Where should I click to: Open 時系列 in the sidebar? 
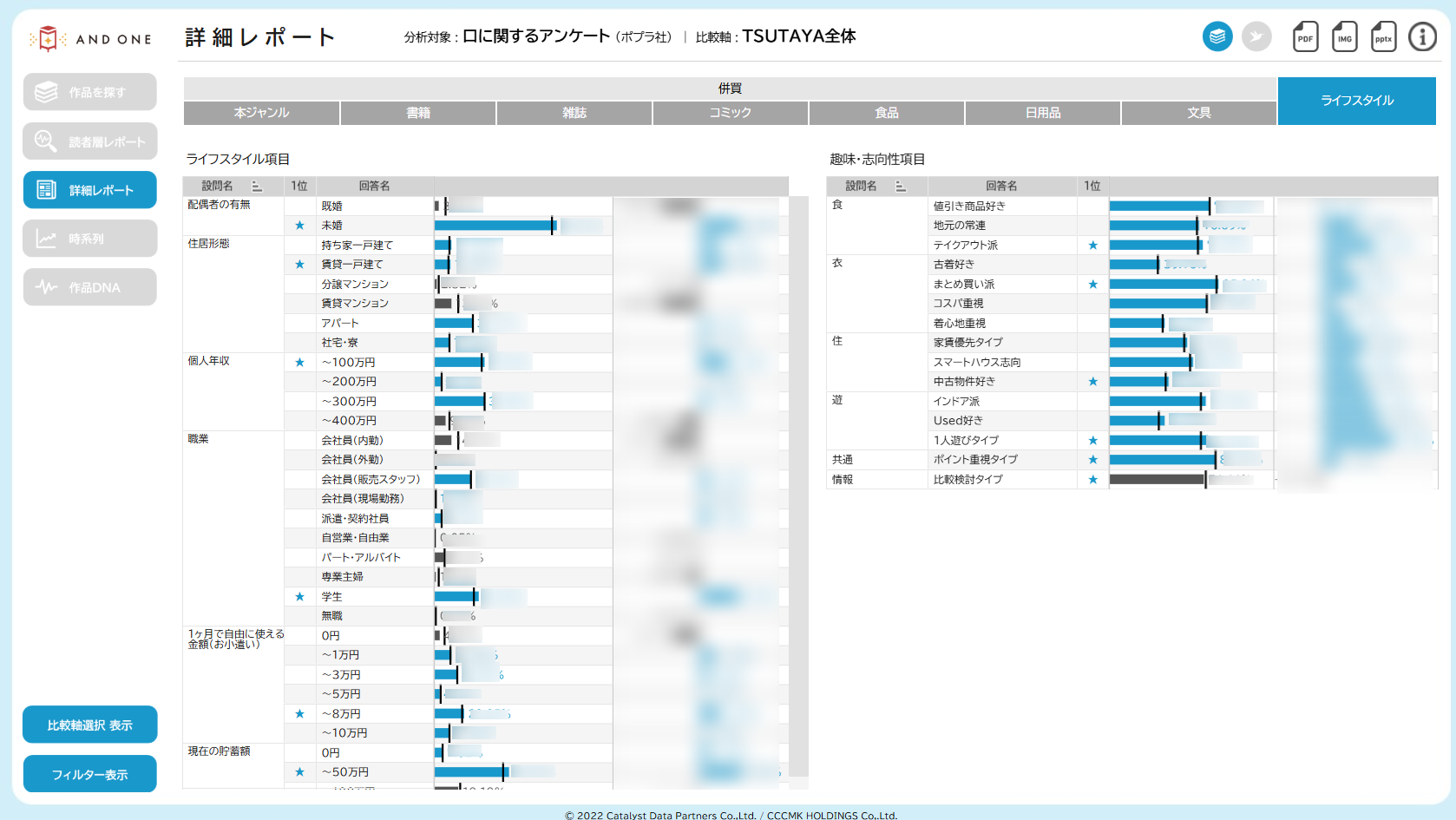(x=90, y=239)
